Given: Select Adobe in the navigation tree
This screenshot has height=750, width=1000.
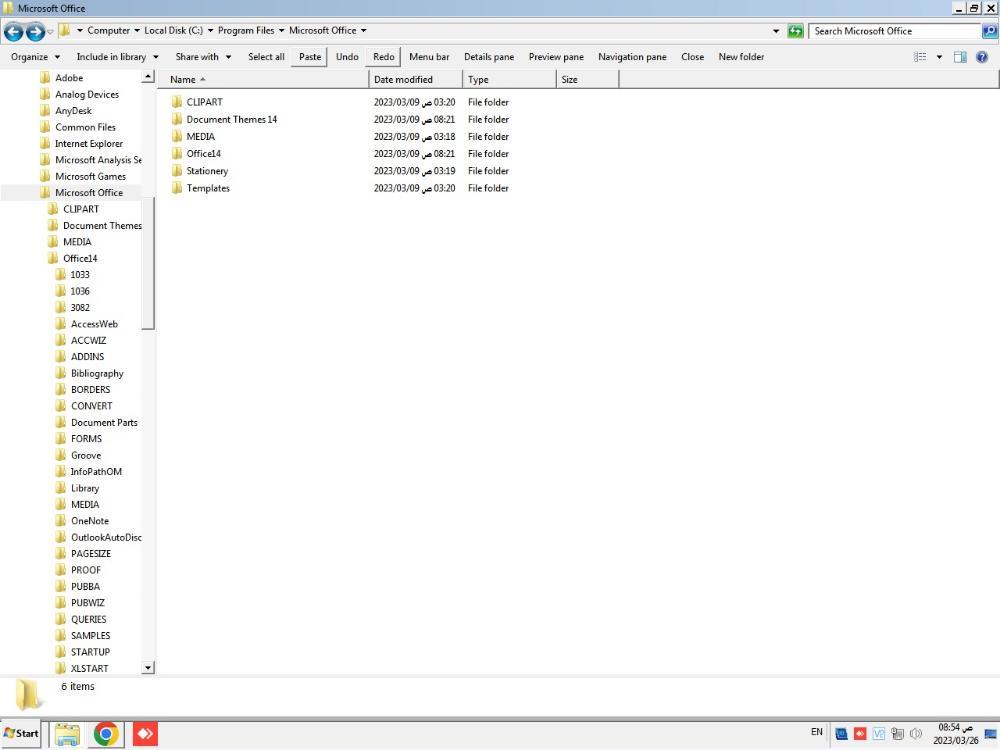Looking at the screenshot, I should [x=69, y=78].
